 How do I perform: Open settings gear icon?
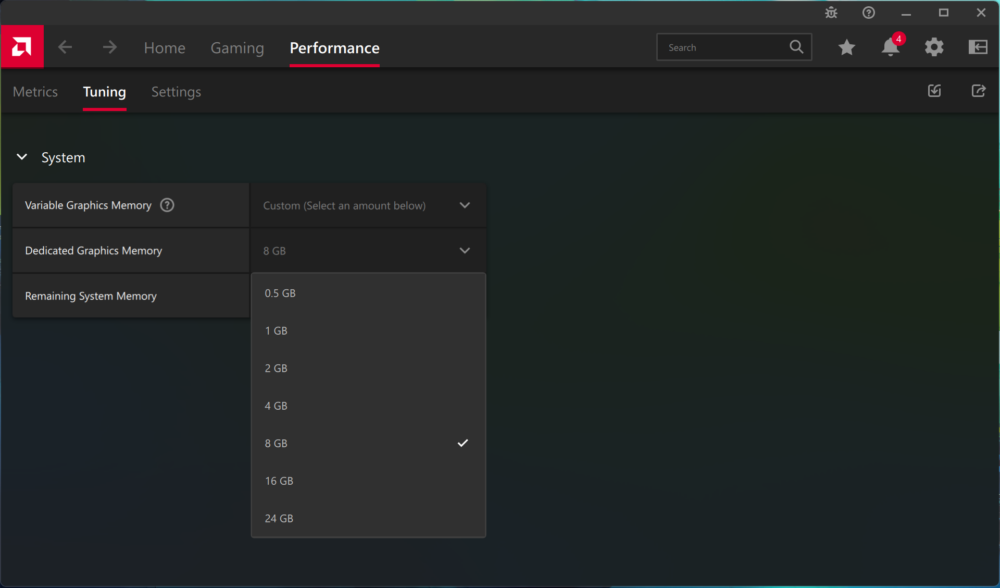934,47
